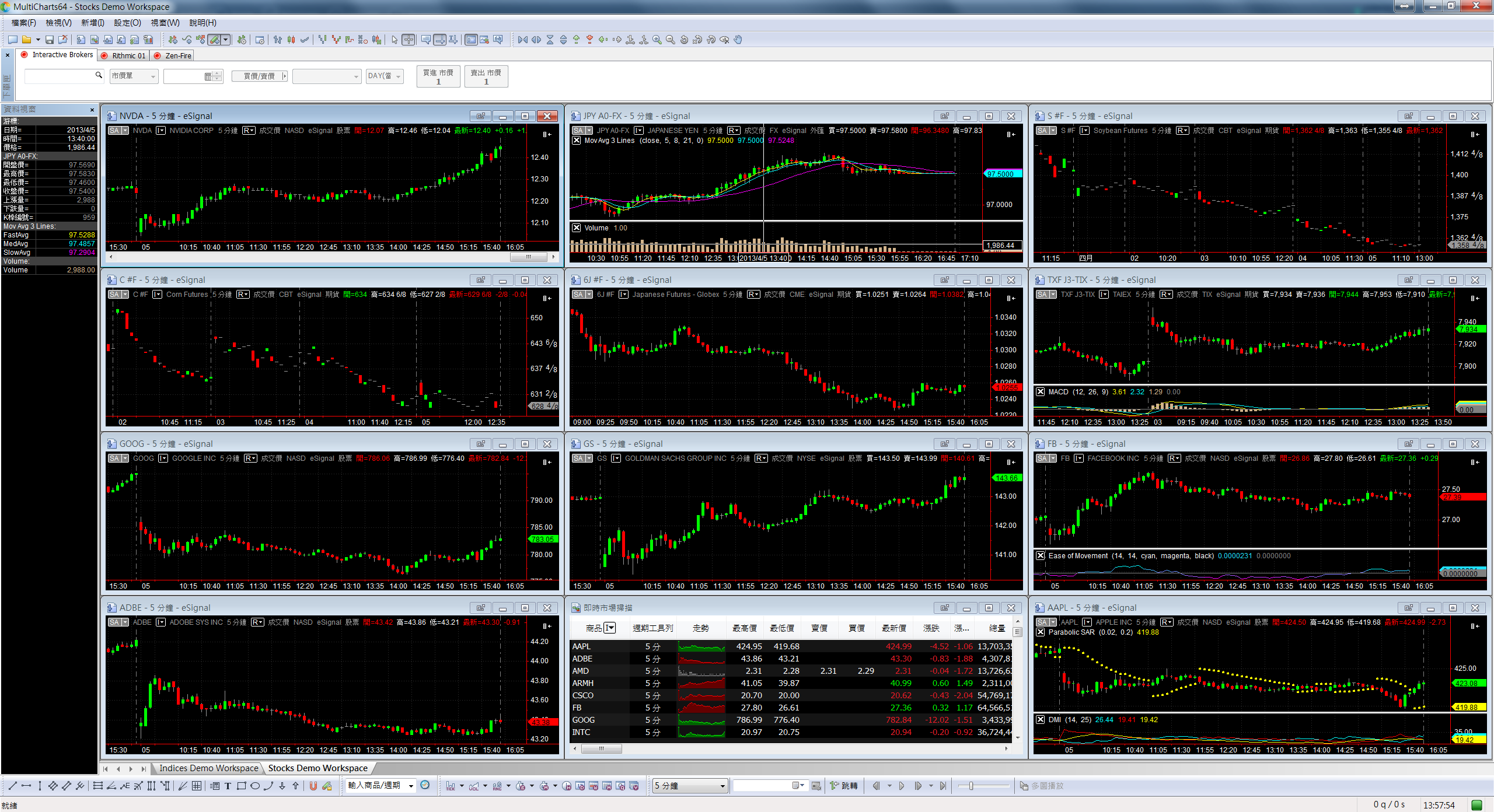The width and height of the screenshot is (1494, 812).
Task: Open the dropdown arrow next to Open folder
Action: tap(38, 40)
